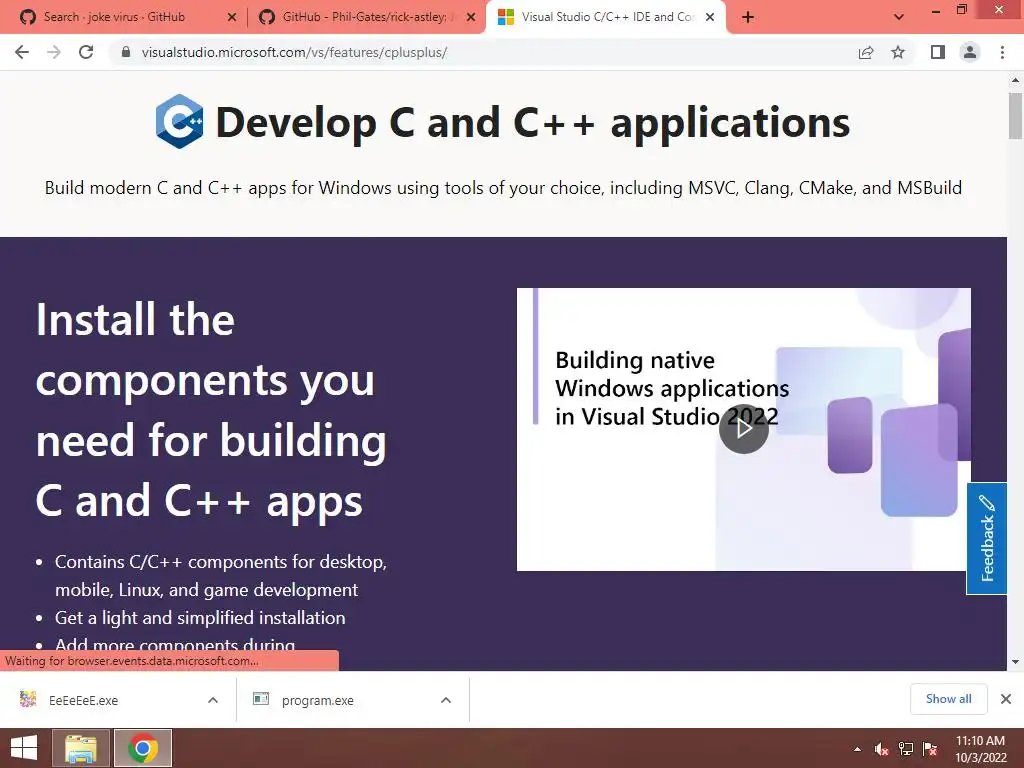Open the network tray icon
The width and height of the screenshot is (1024, 768).
906,749
